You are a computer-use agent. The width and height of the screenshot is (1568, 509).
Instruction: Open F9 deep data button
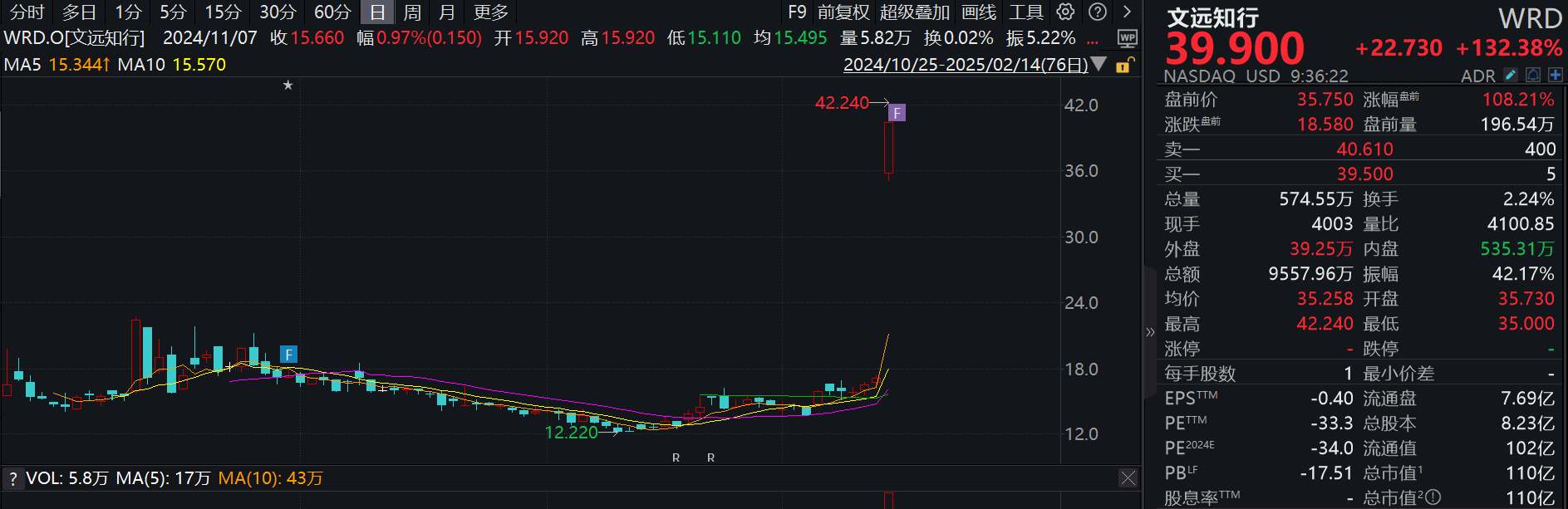pyautogui.click(x=797, y=12)
